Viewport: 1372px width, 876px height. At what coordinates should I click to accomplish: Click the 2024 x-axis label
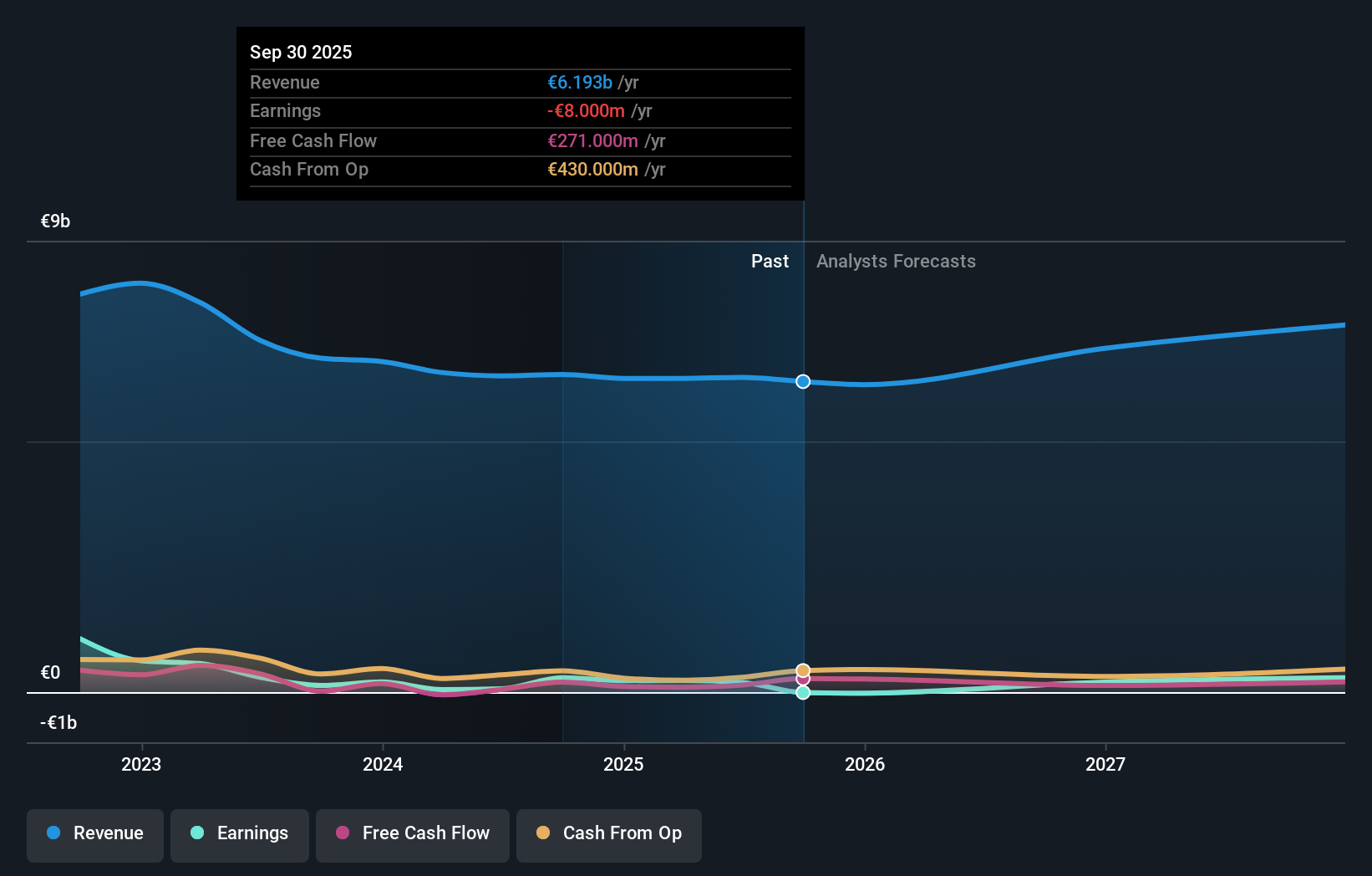383,764
